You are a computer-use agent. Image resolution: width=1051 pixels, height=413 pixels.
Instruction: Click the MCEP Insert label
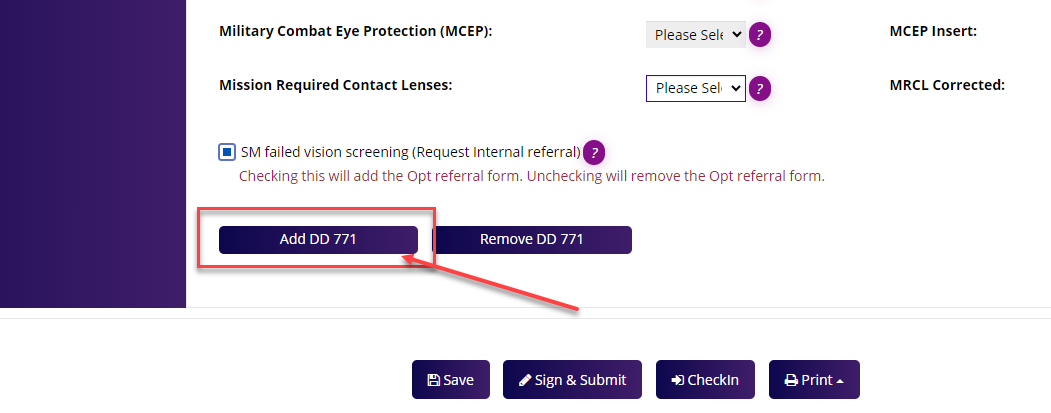point(932,31)
